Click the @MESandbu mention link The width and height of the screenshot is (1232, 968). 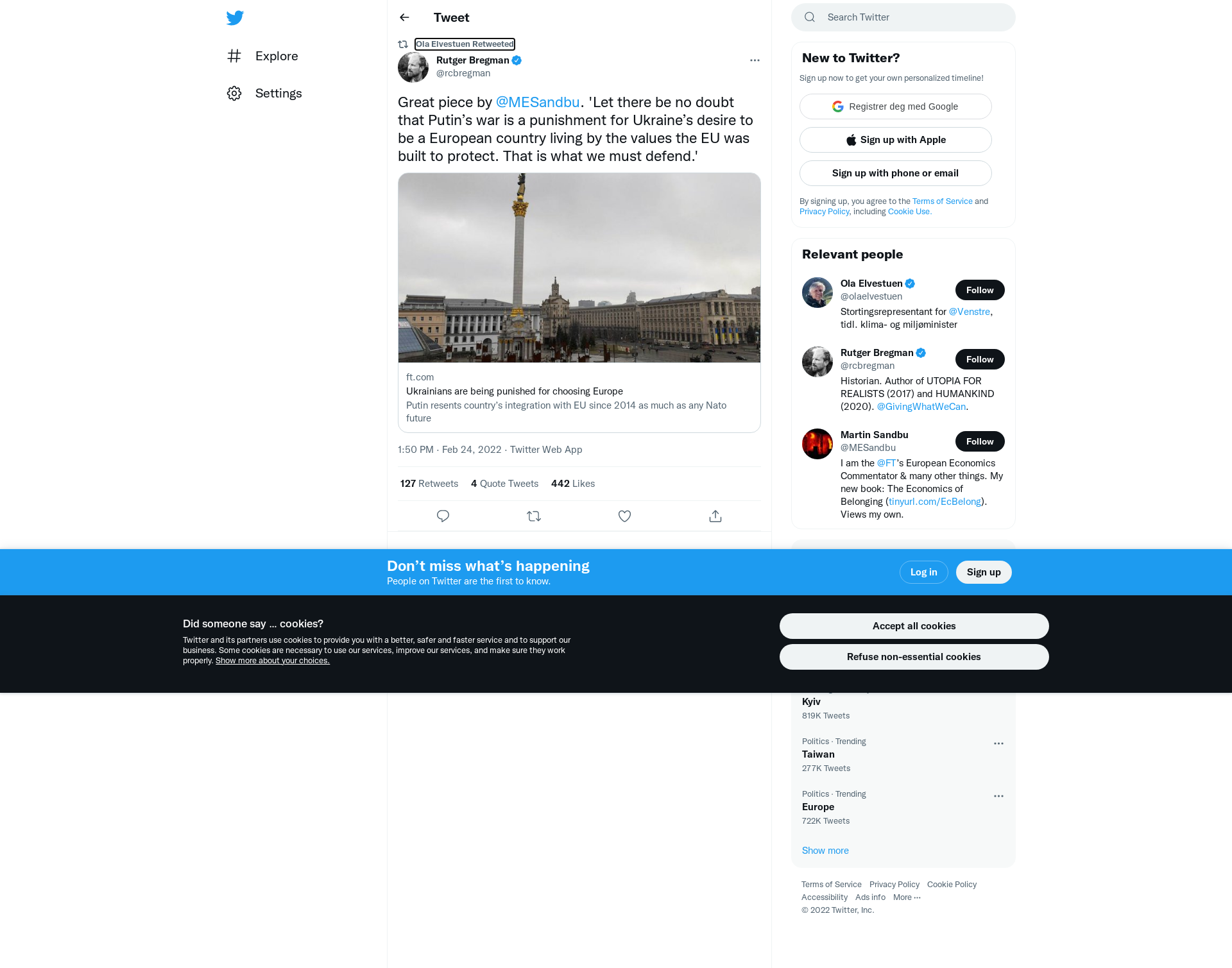coord(538,102)
